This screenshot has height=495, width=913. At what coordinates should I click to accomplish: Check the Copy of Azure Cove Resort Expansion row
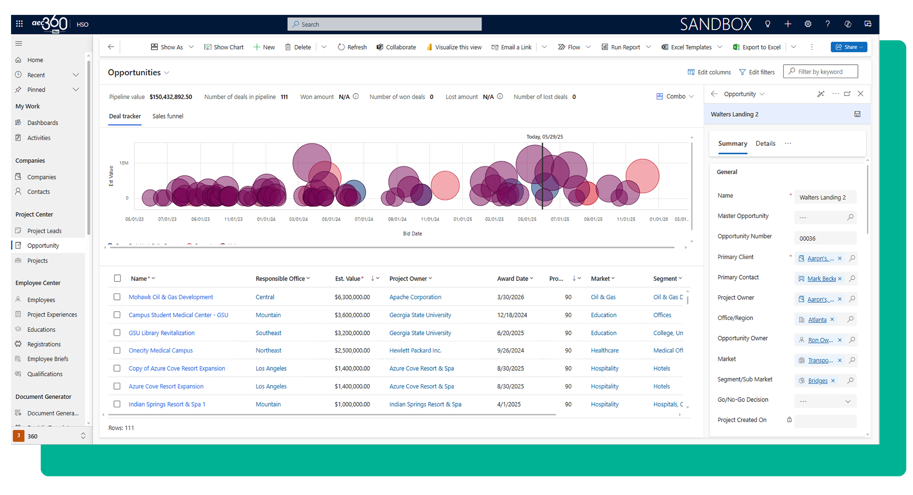click(x=117, y=369)
